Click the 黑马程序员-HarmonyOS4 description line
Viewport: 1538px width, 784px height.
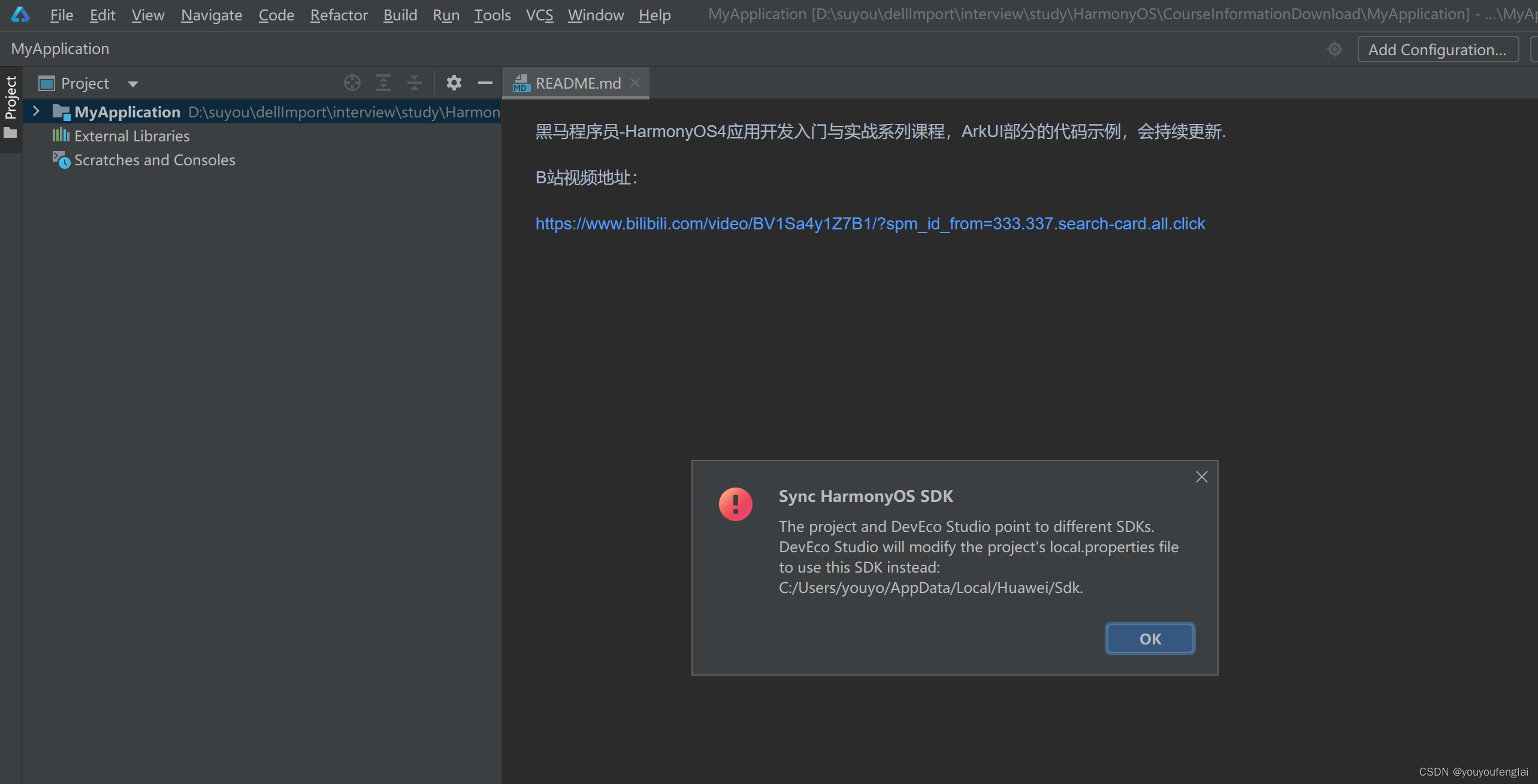[x=880, y=131]
